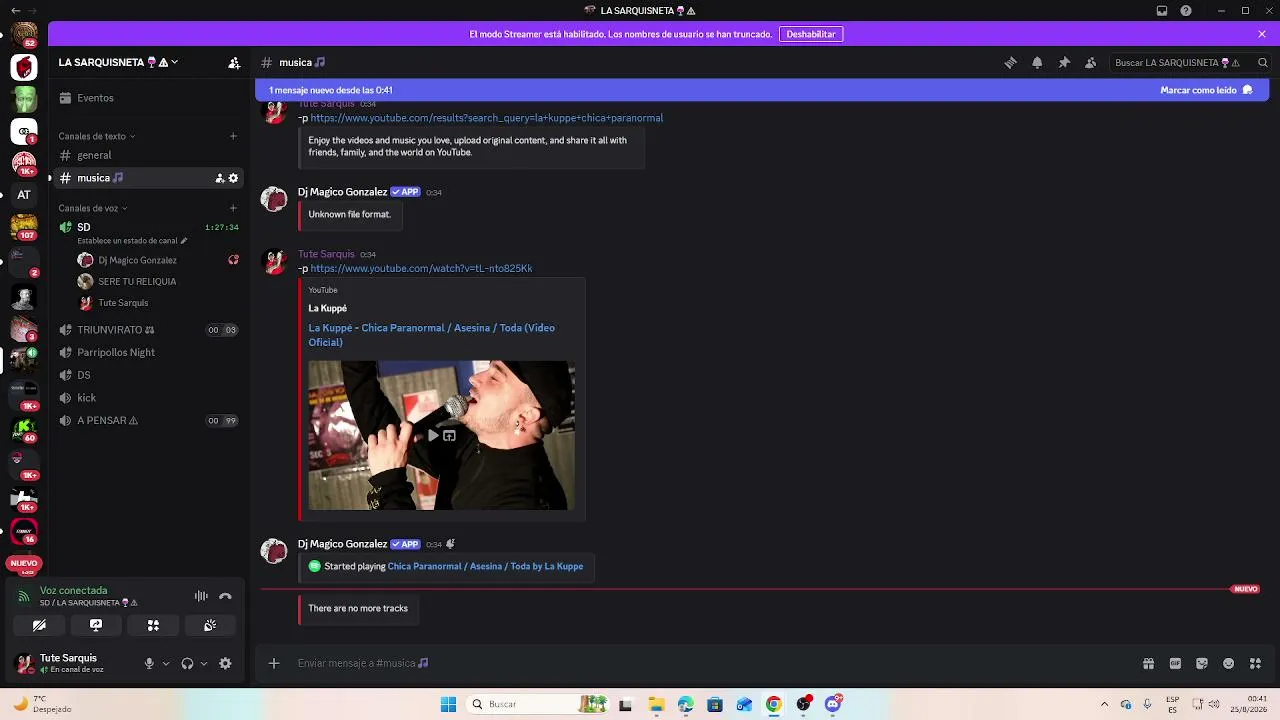
Task: Open the LA SARQUISNETA server dropdown menu
Action: [x=118, y=62]
